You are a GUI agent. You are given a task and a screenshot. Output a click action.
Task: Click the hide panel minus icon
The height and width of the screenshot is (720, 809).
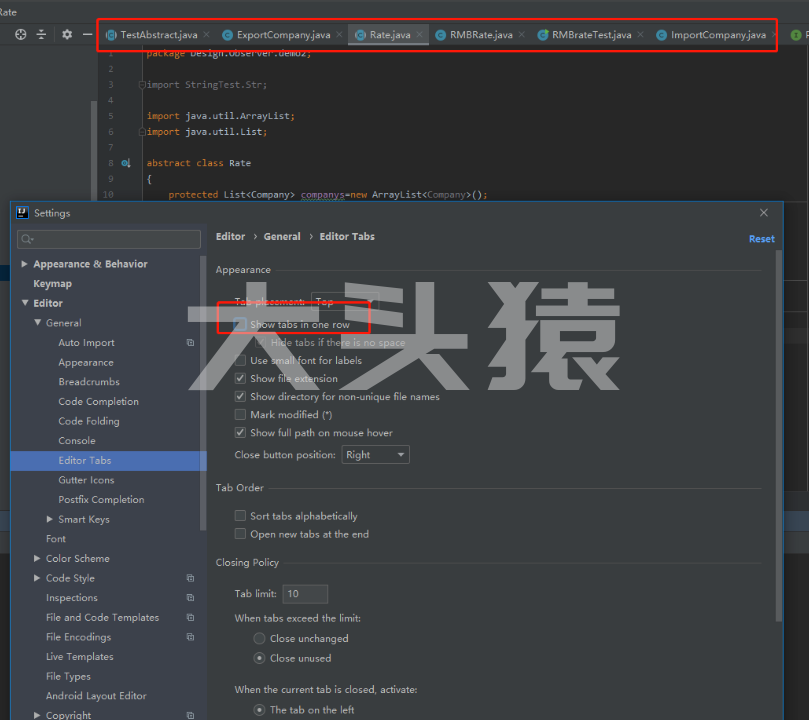coord(87,34)
